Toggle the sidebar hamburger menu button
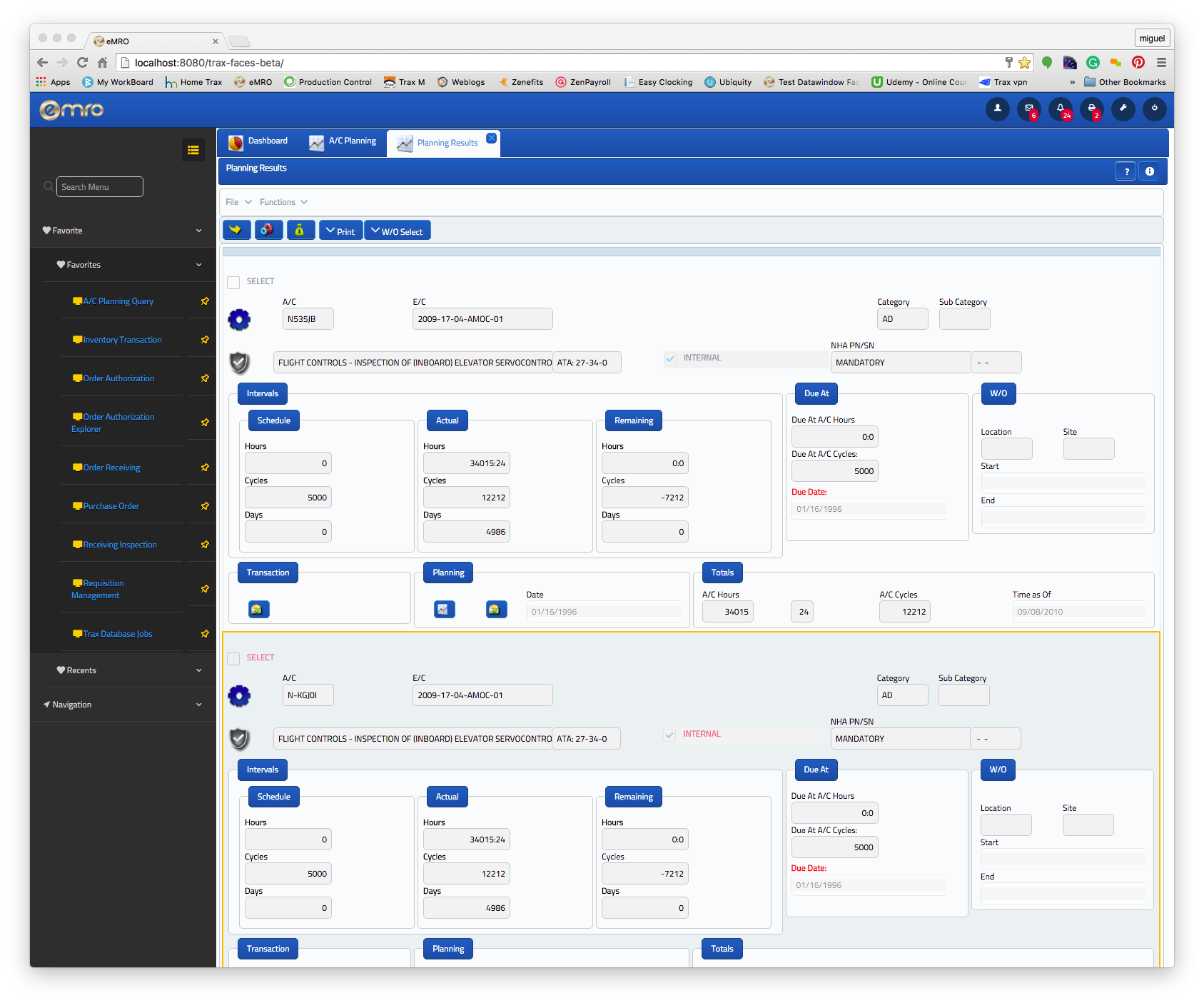The image size is (1204, 1003). [x=193, y=150]
